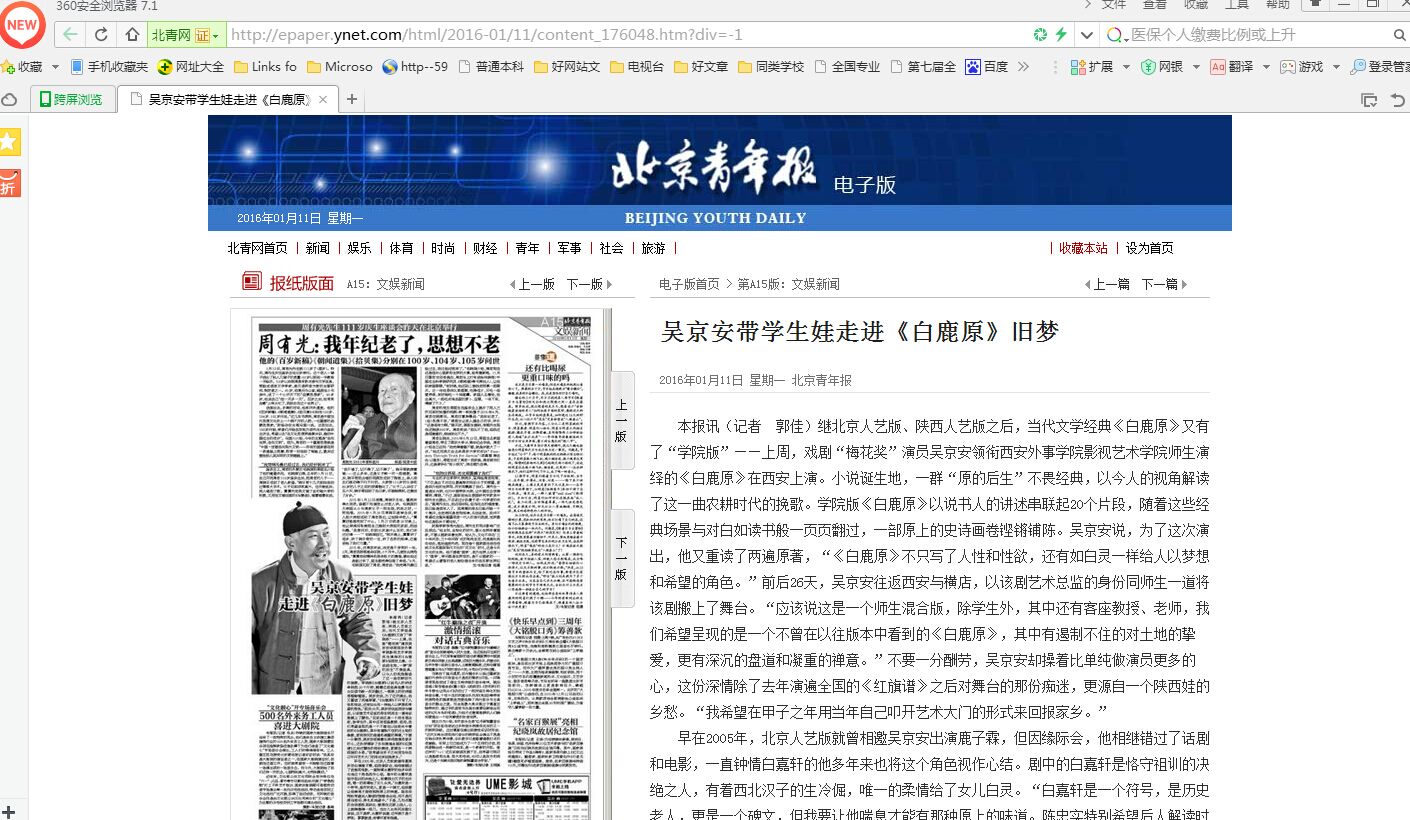The height and width of the screenshot is (820, 1410).
Task: Open the 好网站文 bookmark folder
Action: 567,67
